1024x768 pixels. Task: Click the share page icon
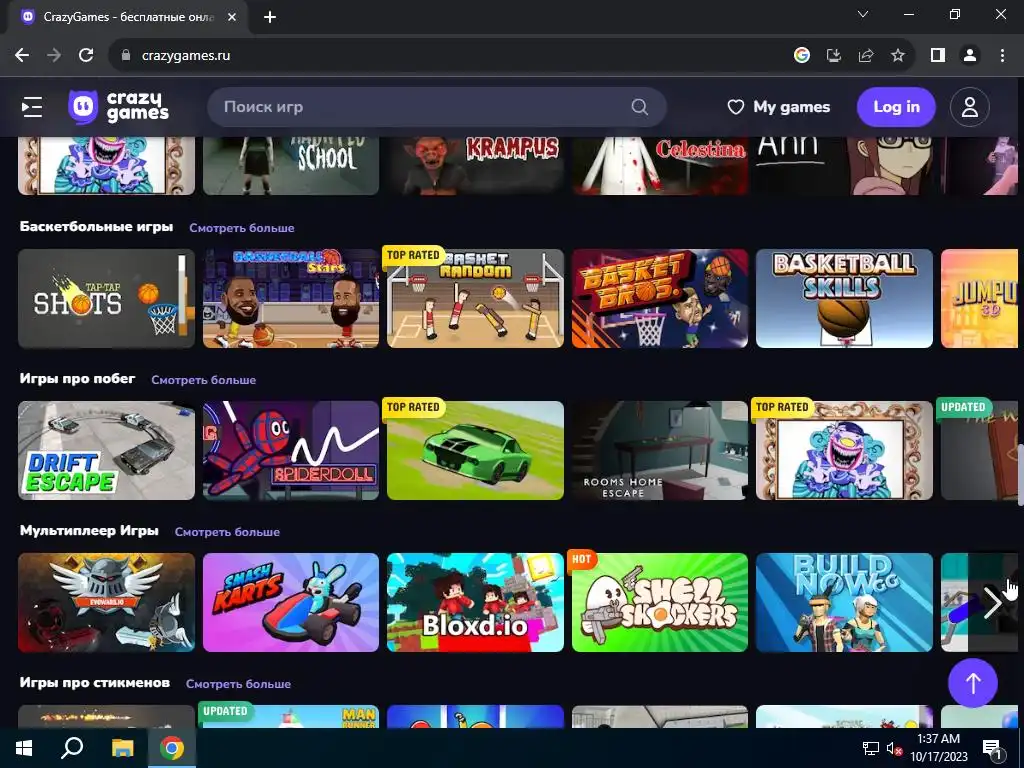point(866,56)
